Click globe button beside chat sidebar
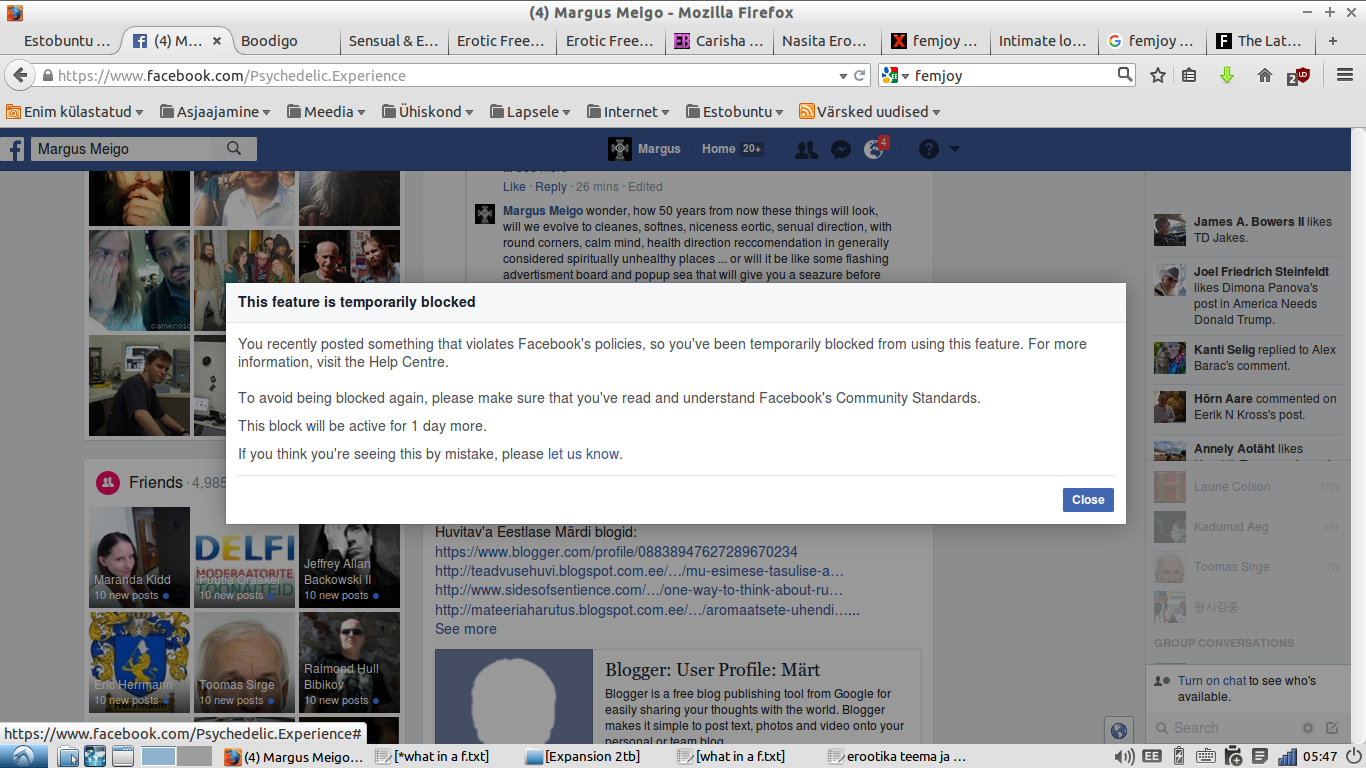This screenshot has width=1366, height=768. coord(1119,731)
